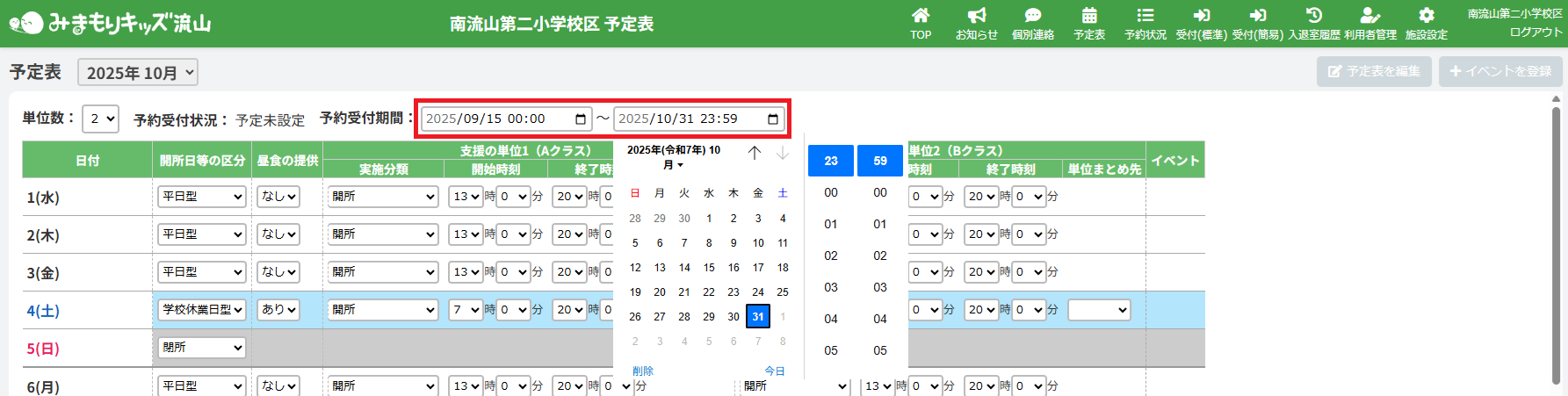Screen dimensions: 1568x396
Task: Open lunch provision dropdown showing あり
Action: (278, 310)
